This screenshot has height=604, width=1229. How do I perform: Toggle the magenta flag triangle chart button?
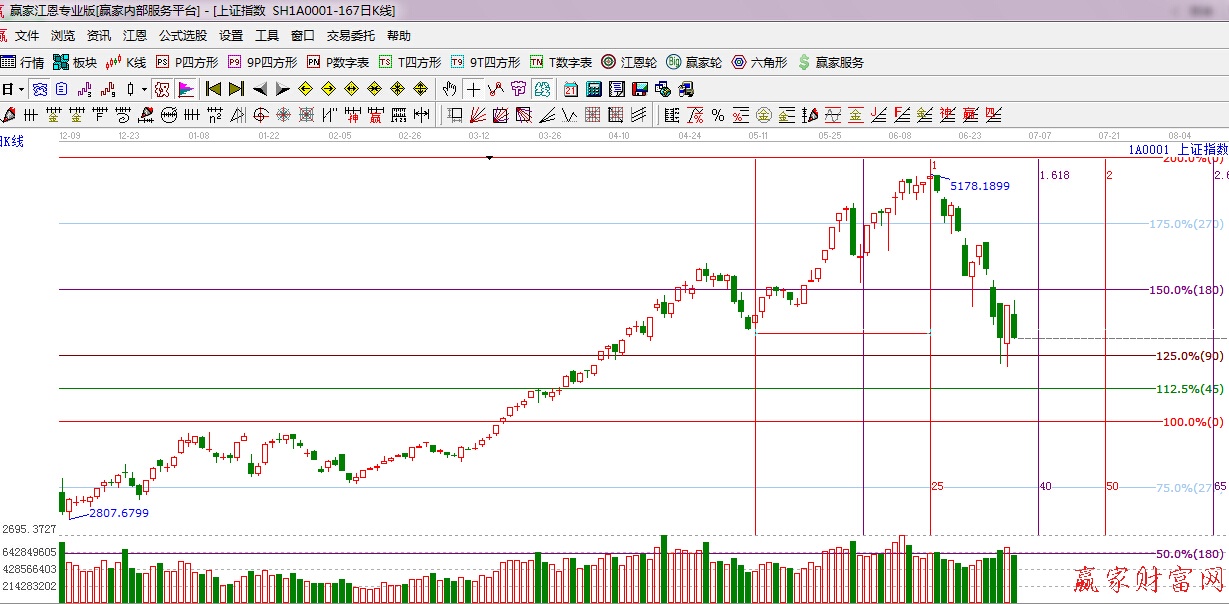(x=186, y=89)
